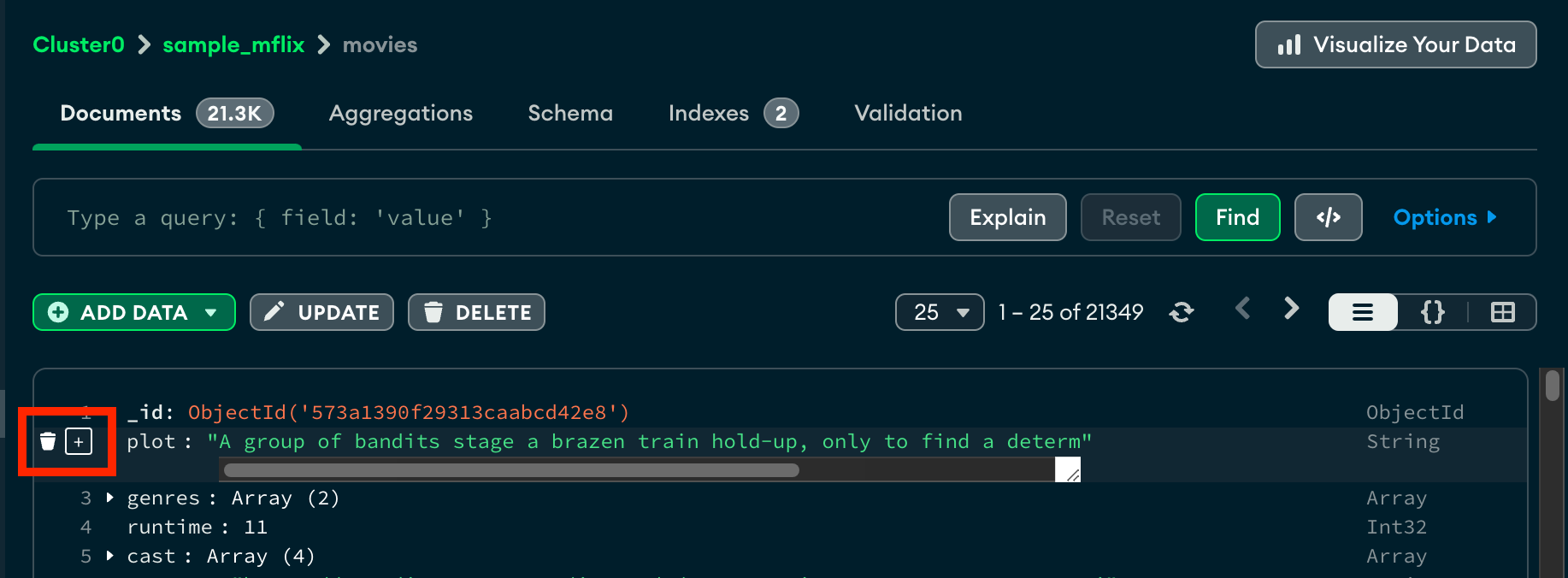Click the plus icon to add field after plot
The height and width of the screenshot is (578, 1568).
pos(79,441)
